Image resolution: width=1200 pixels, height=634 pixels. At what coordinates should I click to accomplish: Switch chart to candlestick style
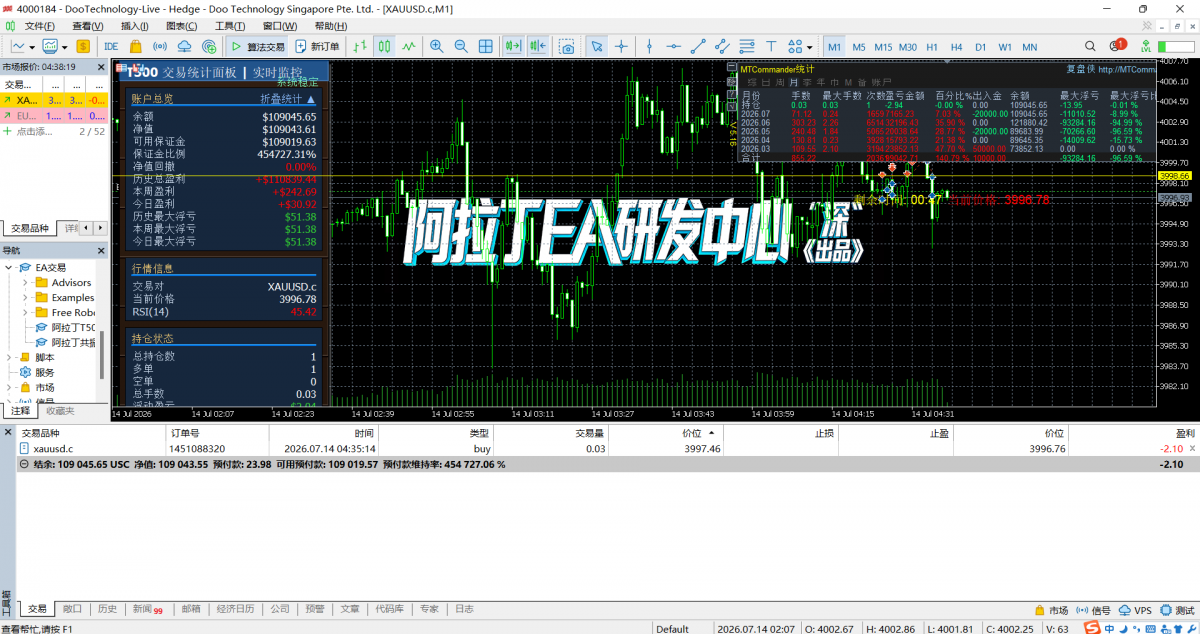tap(385, 46)
